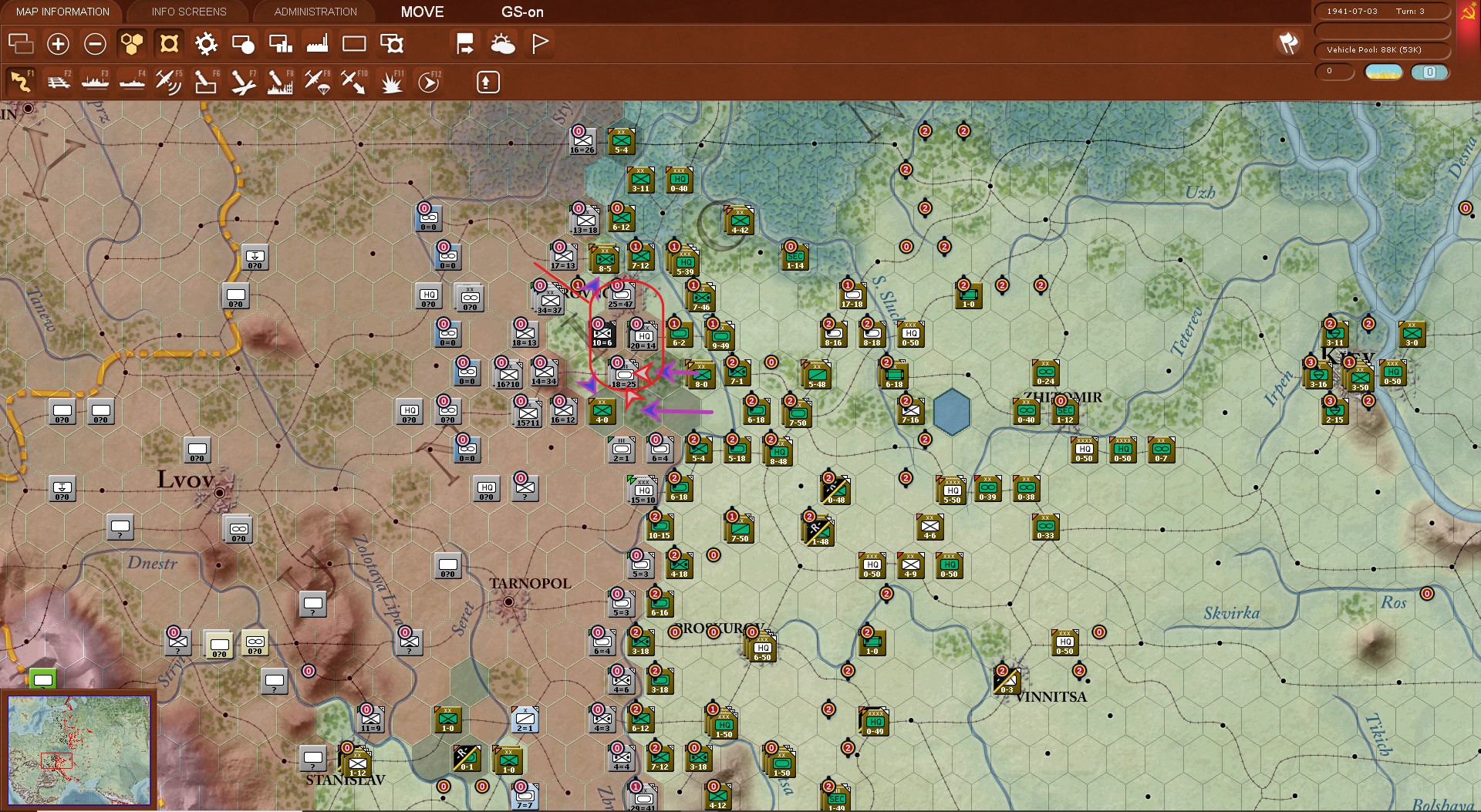Image resolution: width=1481 pixels, height=812 pixels.
Task: Toggle the rectangle-with-circle overlay icon
Action: tap(243, 44)
